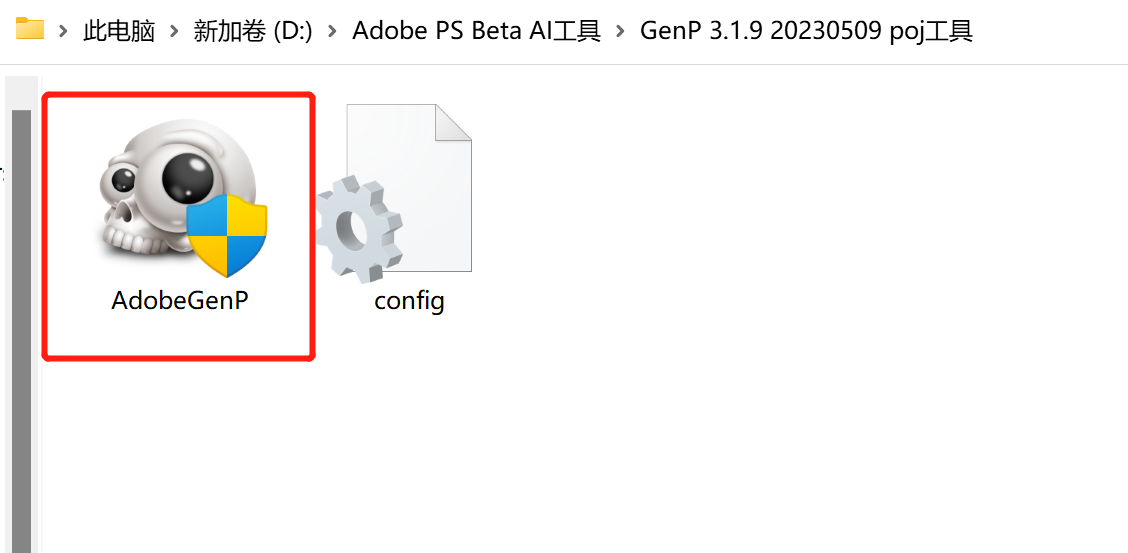
Task: Expand the chevron after 新加卷 (D:)
Action: [333, 31]
